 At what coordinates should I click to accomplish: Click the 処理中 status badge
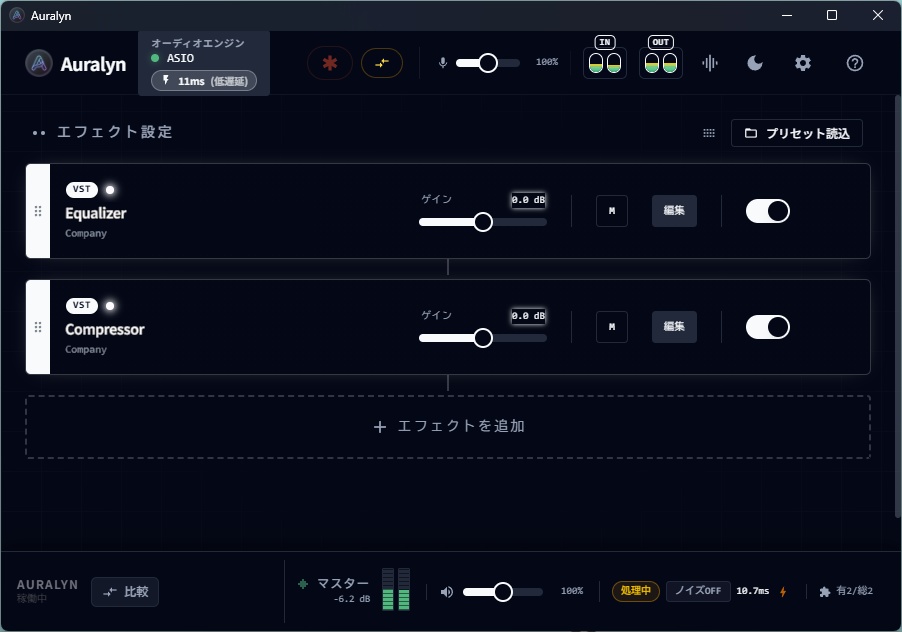point(635,591)
